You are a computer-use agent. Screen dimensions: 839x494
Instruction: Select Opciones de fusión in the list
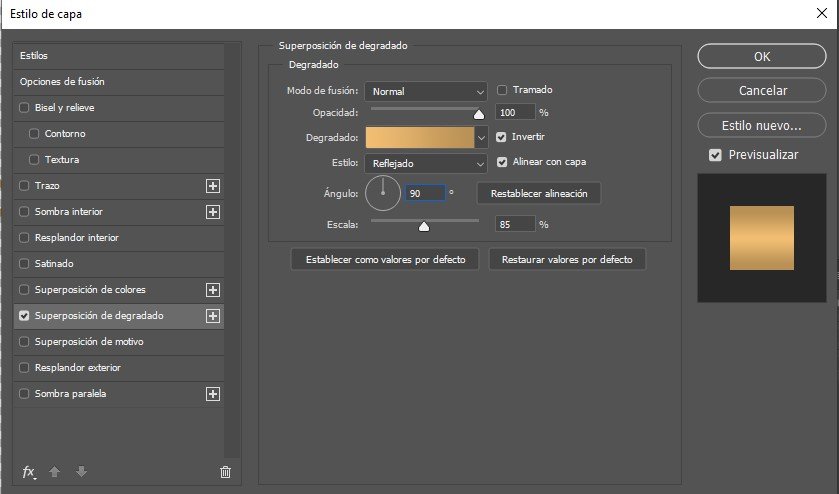62,82
